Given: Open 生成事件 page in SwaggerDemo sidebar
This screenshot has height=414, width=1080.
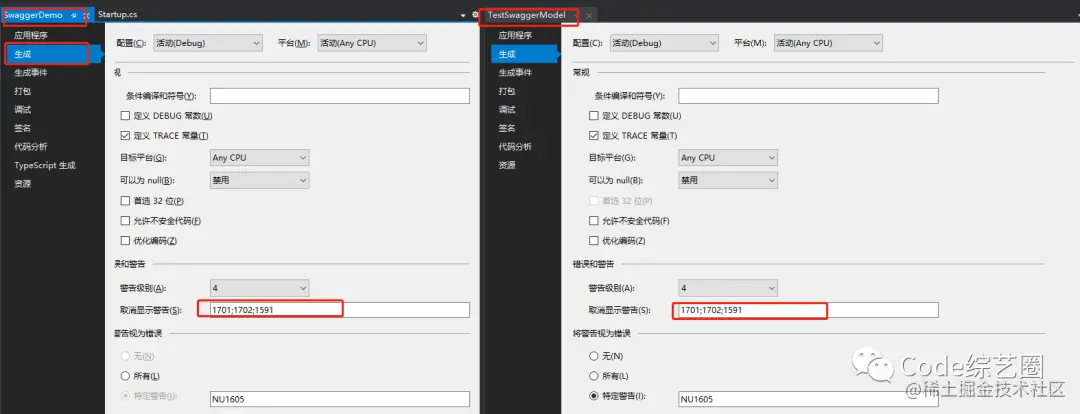Looking at the screenshot, I should (31, 72).
